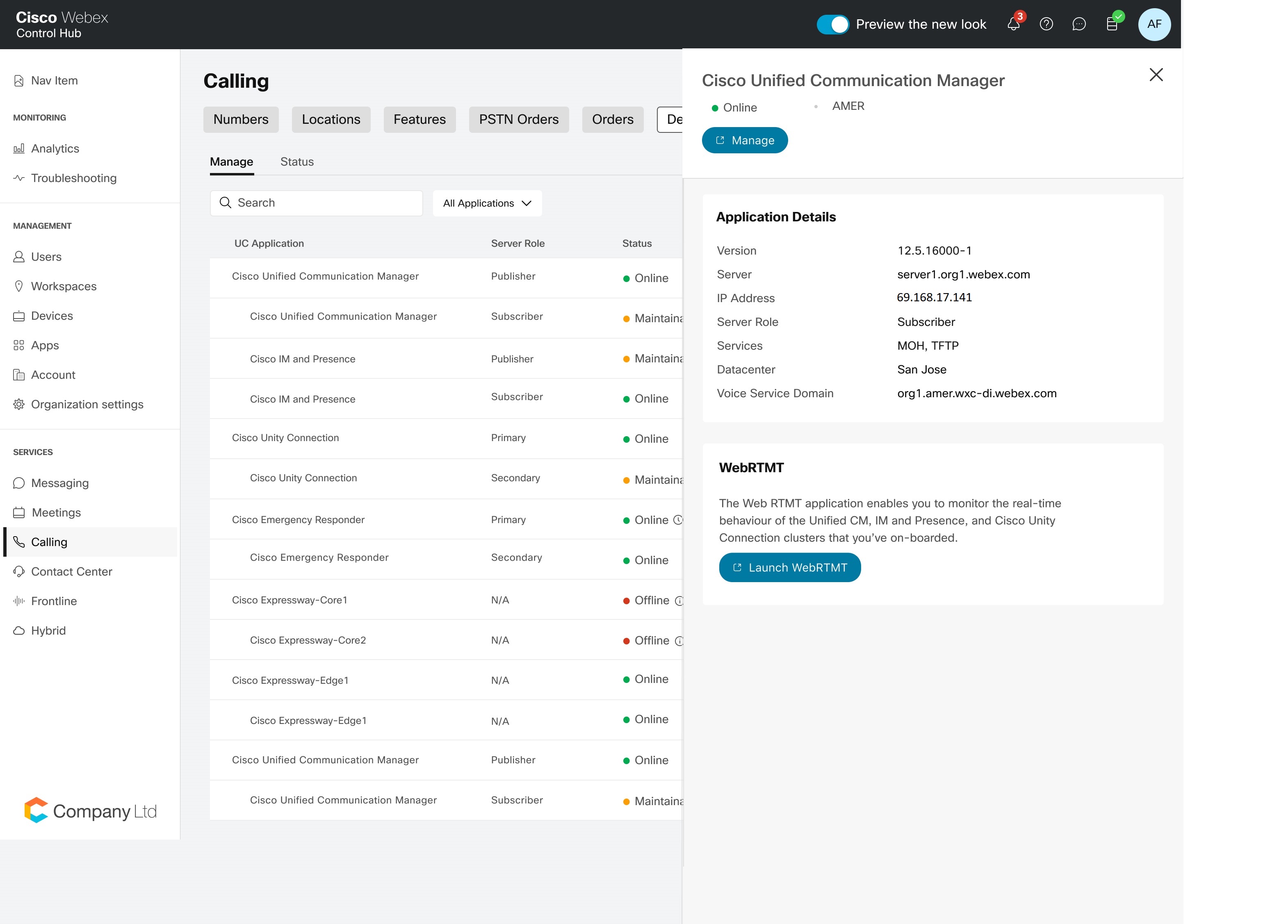Viewport: 1288px width, 924px height.
Task: Switch to the Status tab
Action: click(296, 161)
